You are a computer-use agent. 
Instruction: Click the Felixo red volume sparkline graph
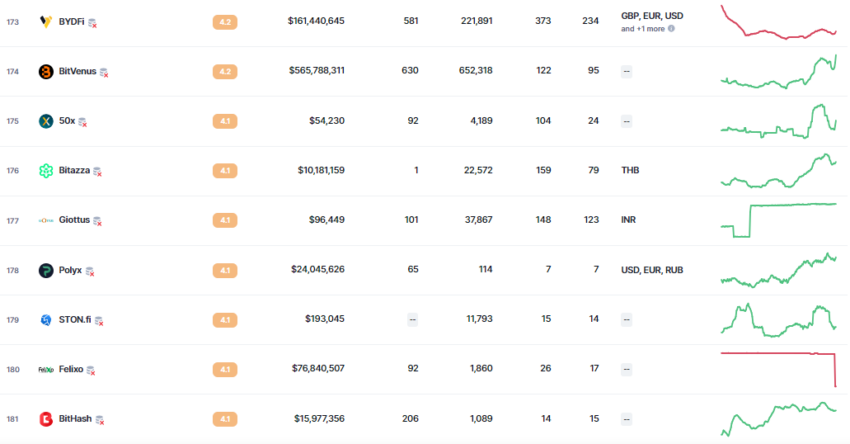click(778, 370)
